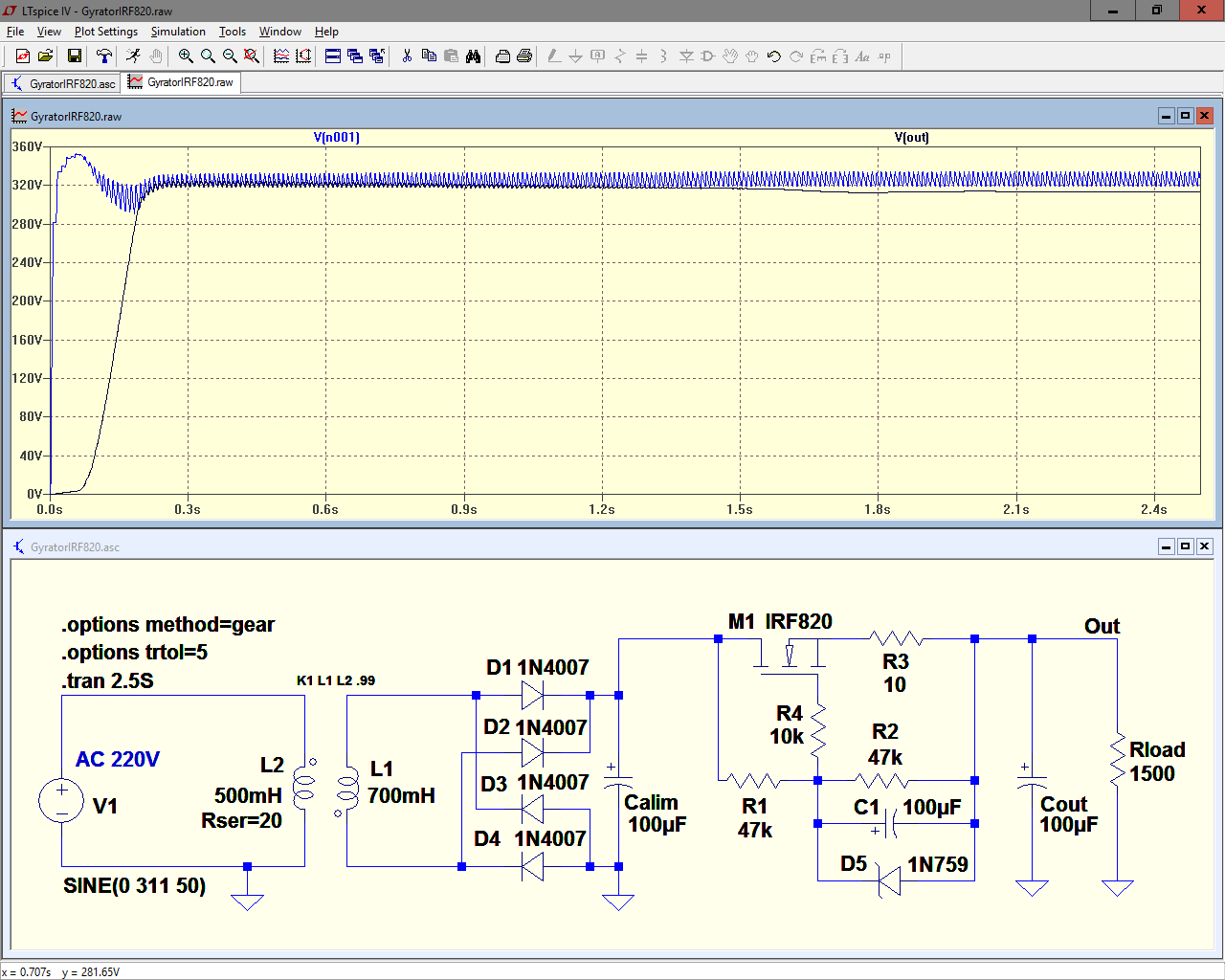Click the Zoom Out magnifier with minus sign

click(x=230, y=56)
